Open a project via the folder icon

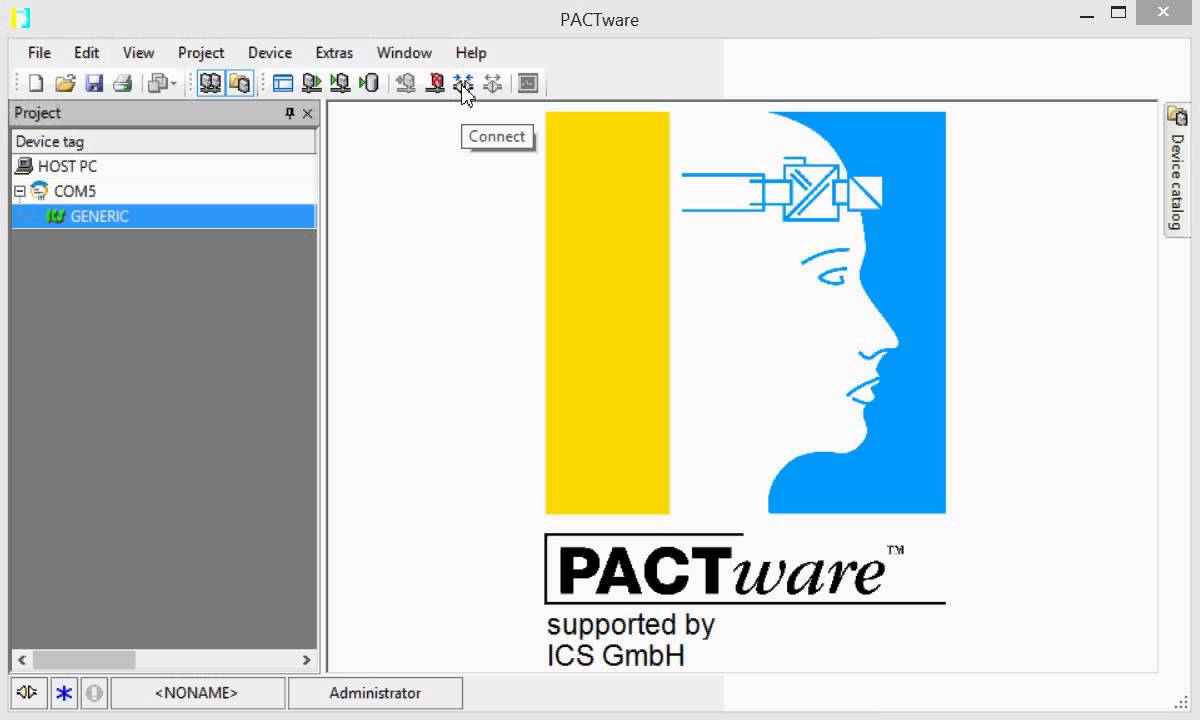tap(65, 84)
